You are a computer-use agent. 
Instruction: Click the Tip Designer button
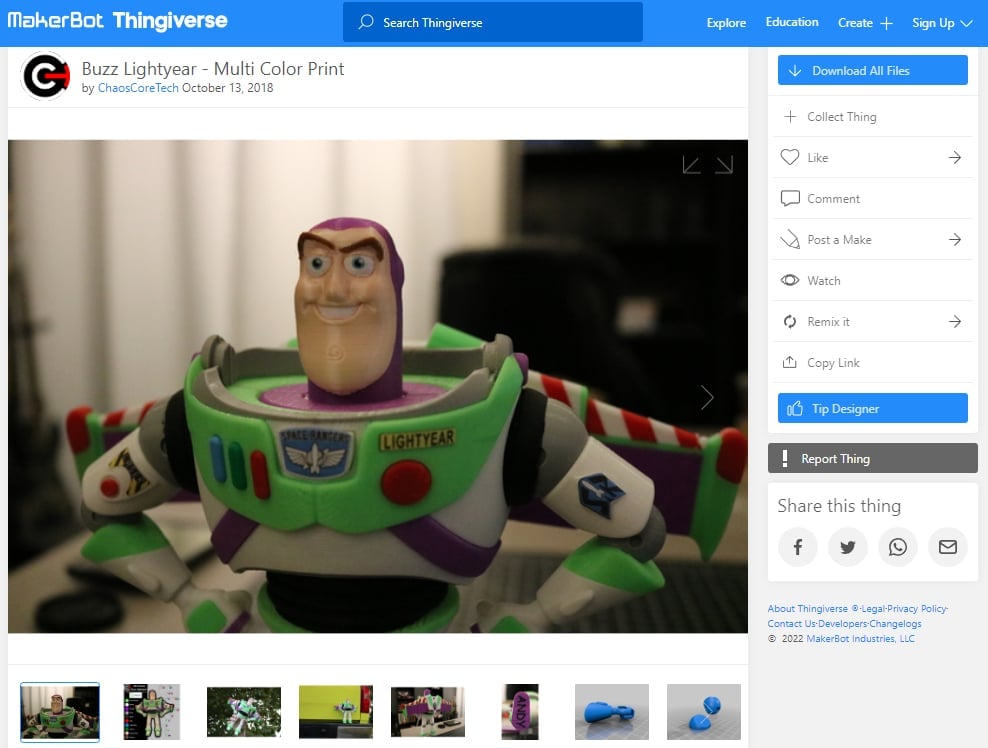(x=872, y=408)
